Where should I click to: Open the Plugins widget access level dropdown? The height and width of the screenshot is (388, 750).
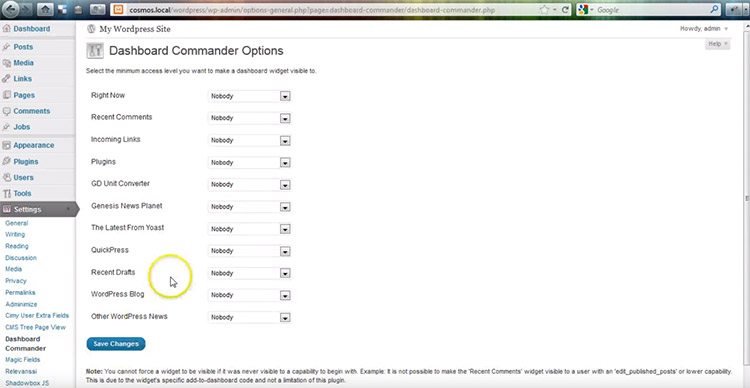click(249, 163)
